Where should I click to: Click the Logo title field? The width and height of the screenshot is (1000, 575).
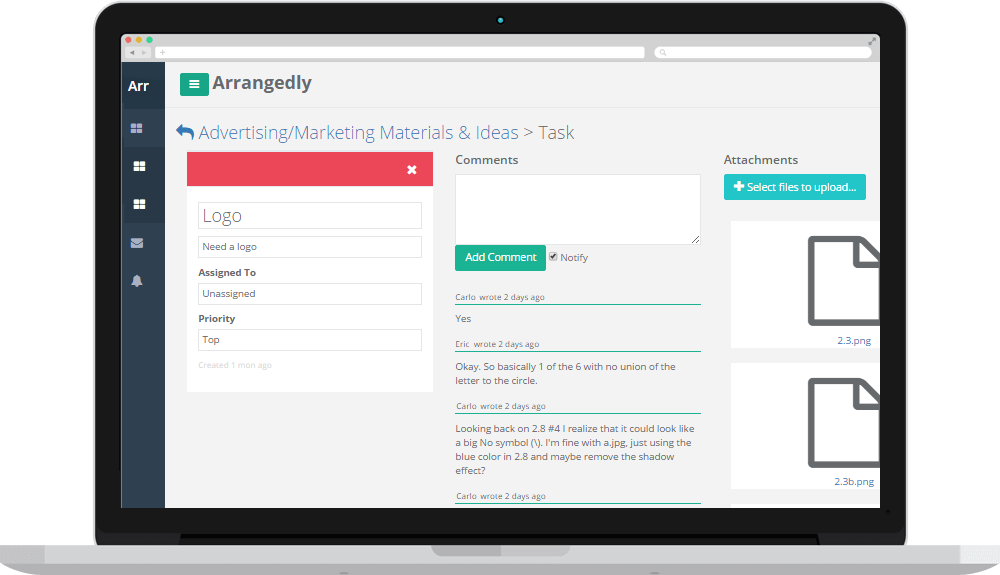tap(310, 215)
